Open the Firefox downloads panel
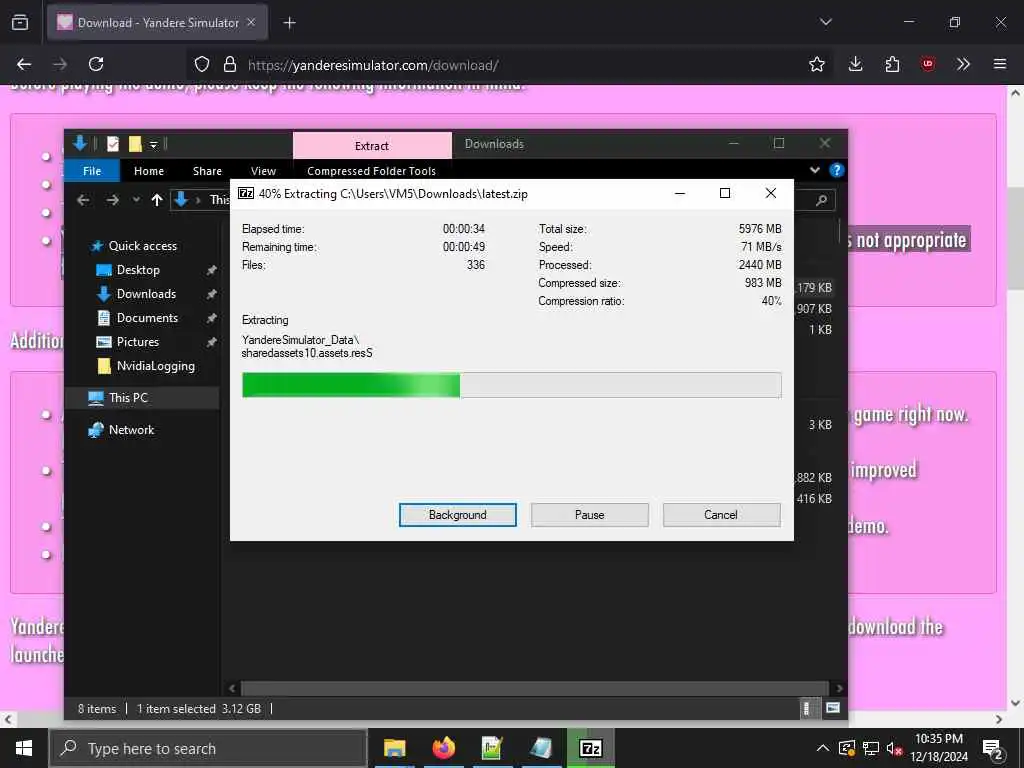 tap(855, 64)
